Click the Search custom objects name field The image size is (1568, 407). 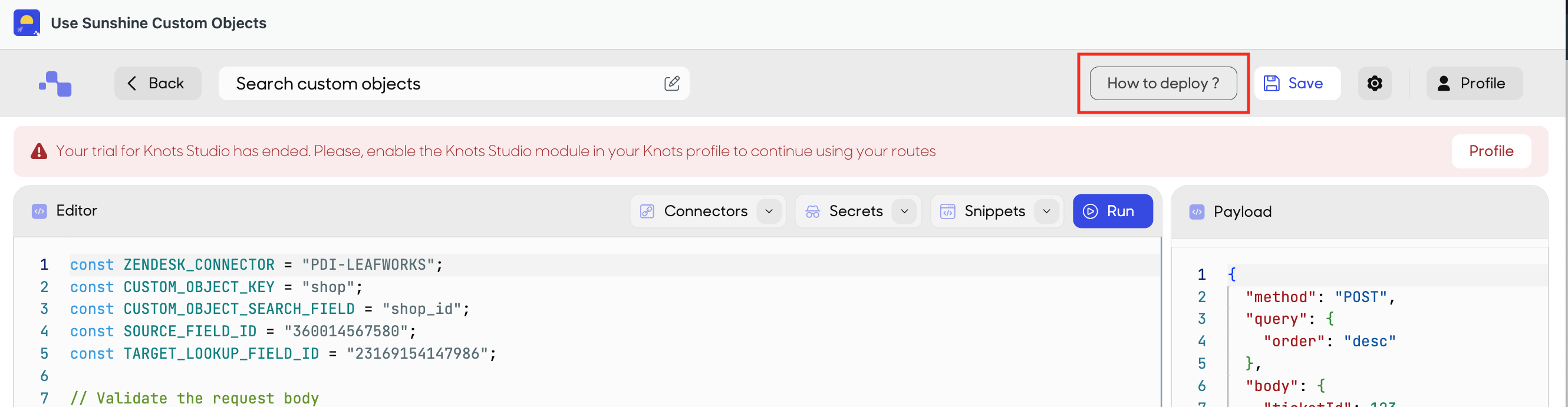[453, 84]
